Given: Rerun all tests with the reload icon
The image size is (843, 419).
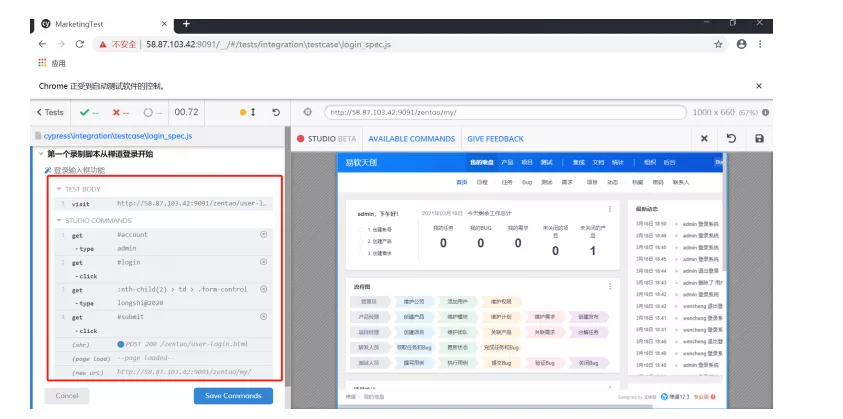Looking at the screenshot, I should tap(276, 112).
